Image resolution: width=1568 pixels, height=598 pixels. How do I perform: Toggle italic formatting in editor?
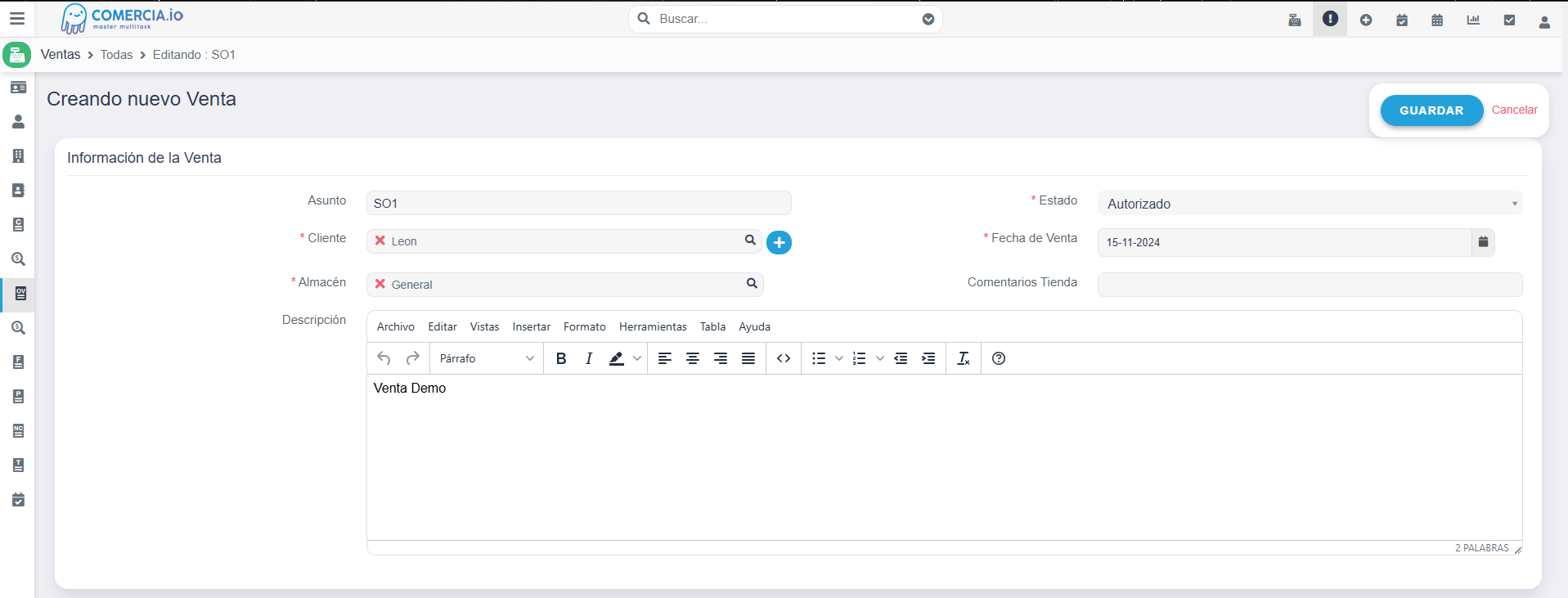pos(589,358)
